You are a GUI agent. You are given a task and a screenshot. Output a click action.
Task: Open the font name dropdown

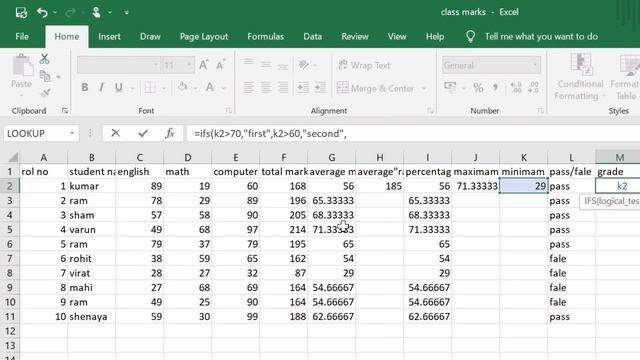[155, 65]
